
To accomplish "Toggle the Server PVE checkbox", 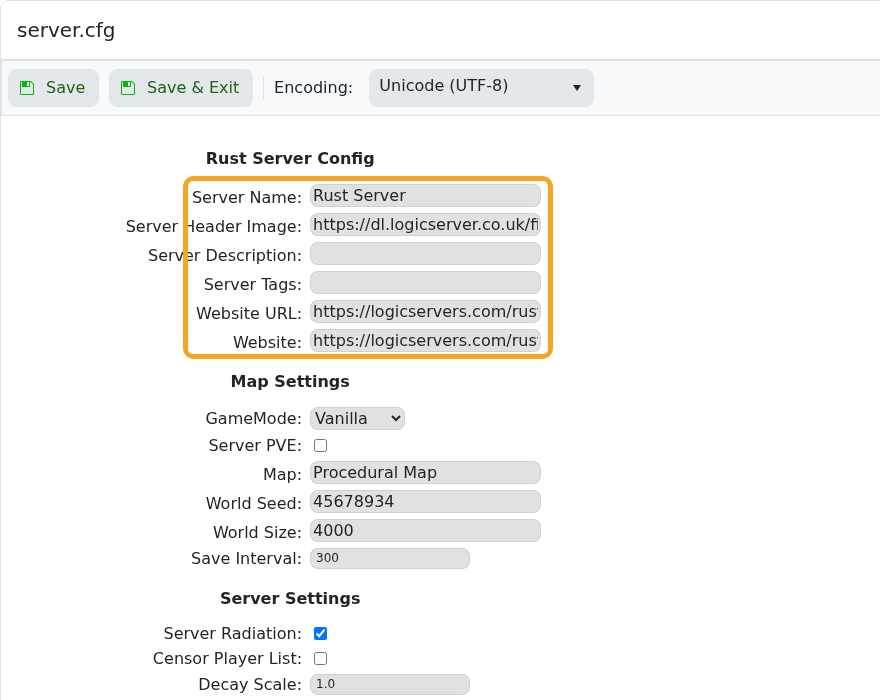I will click(320, 446).
